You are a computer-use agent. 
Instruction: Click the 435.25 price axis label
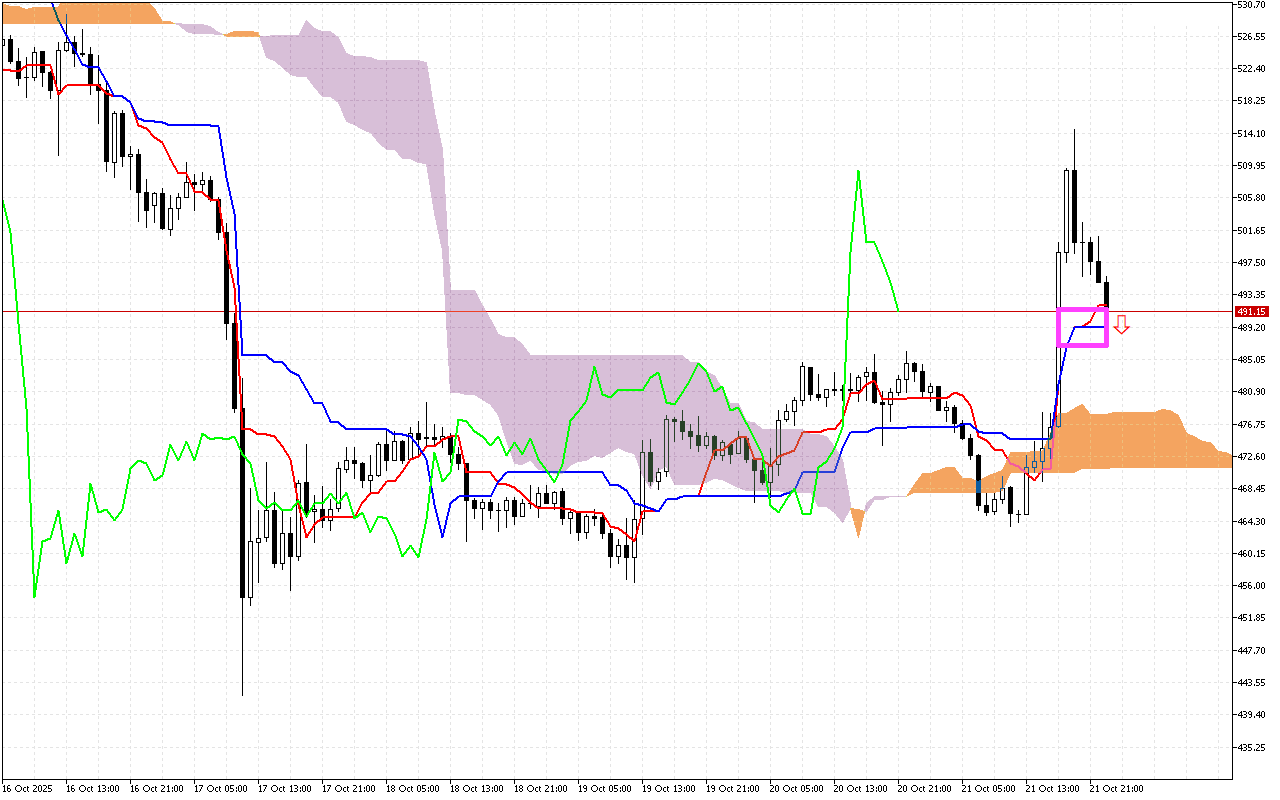coord(1252,747)
